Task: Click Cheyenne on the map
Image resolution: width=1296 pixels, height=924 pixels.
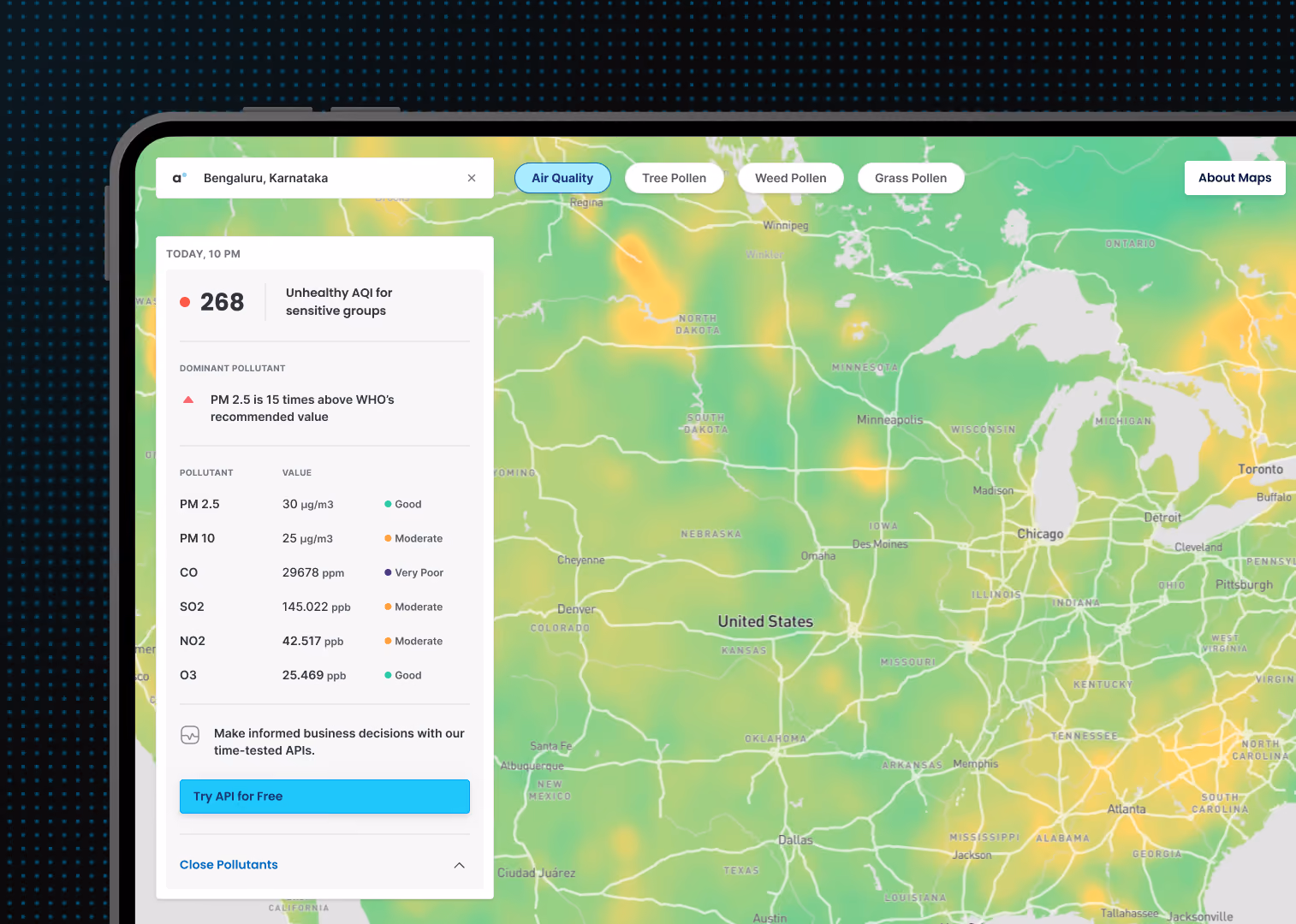Action: tap(580, 560)
